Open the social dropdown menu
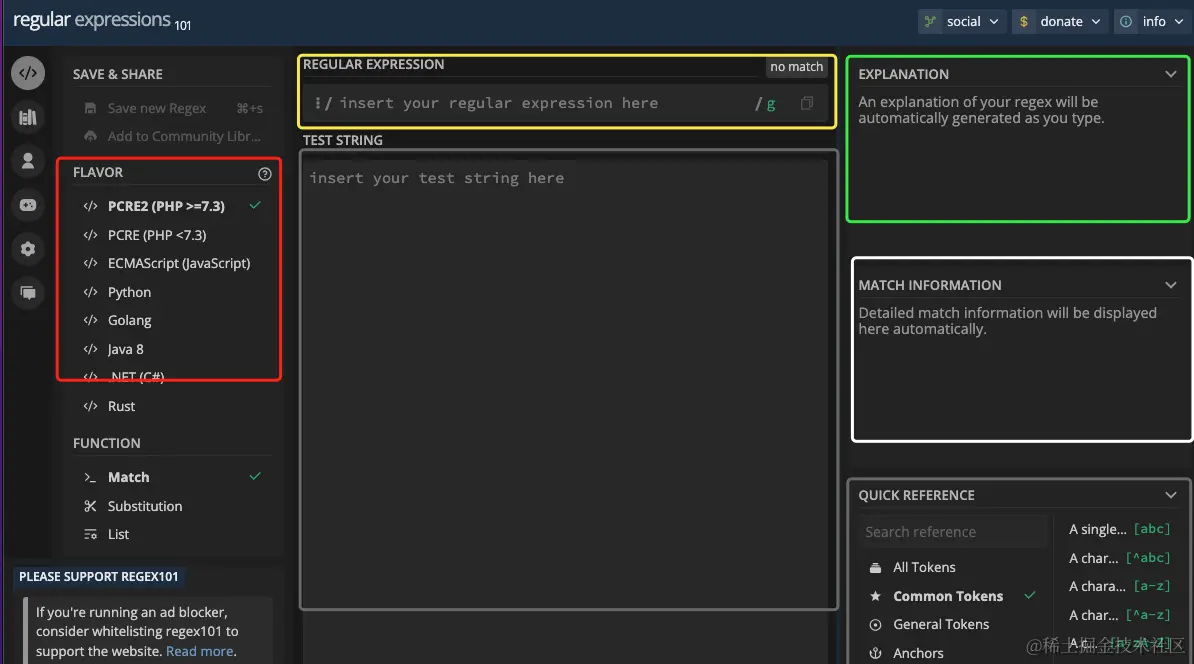Image resolution: width=1194 pixels, height=664 pixels. 962,21
